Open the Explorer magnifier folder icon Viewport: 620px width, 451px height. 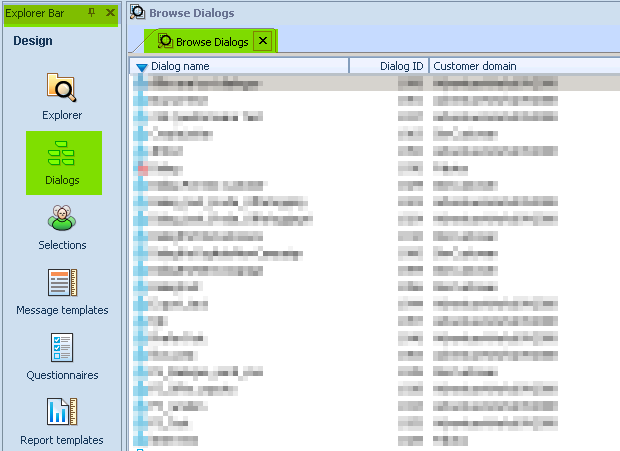62,87
